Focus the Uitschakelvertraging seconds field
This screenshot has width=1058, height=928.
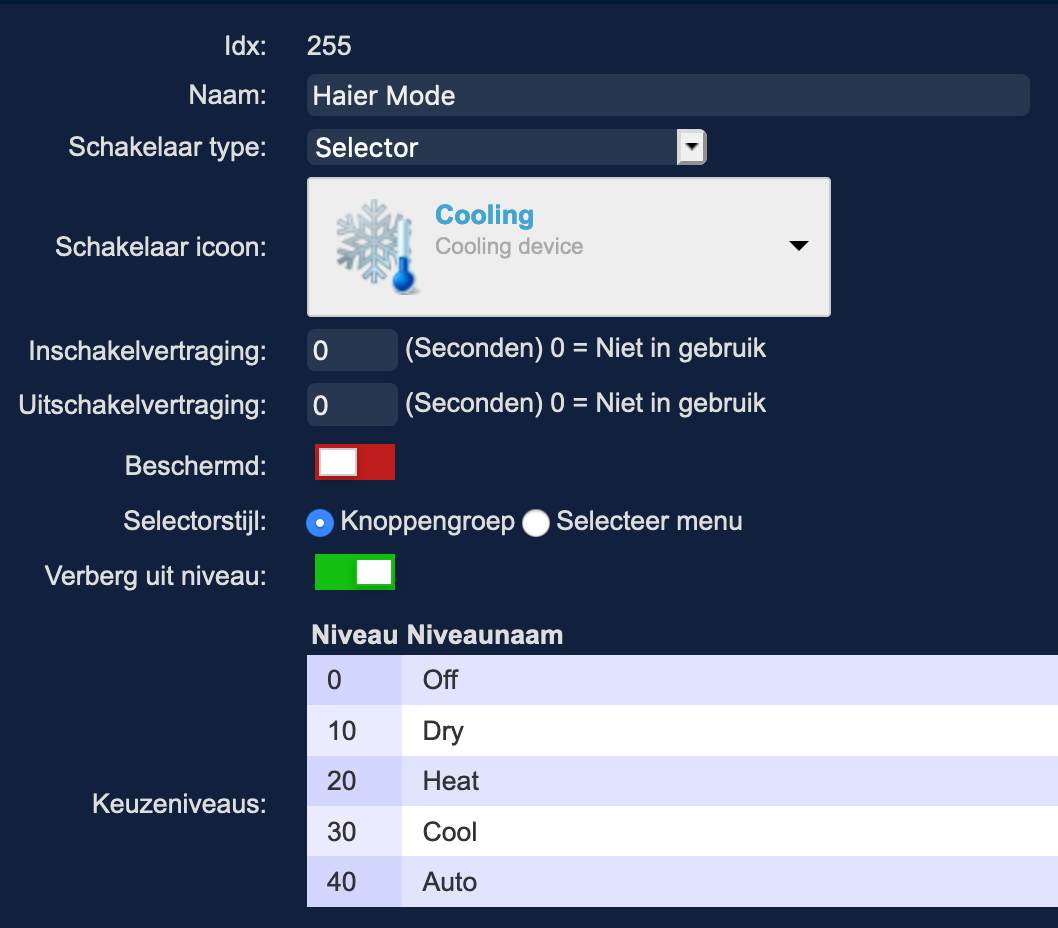coord(352,405)
